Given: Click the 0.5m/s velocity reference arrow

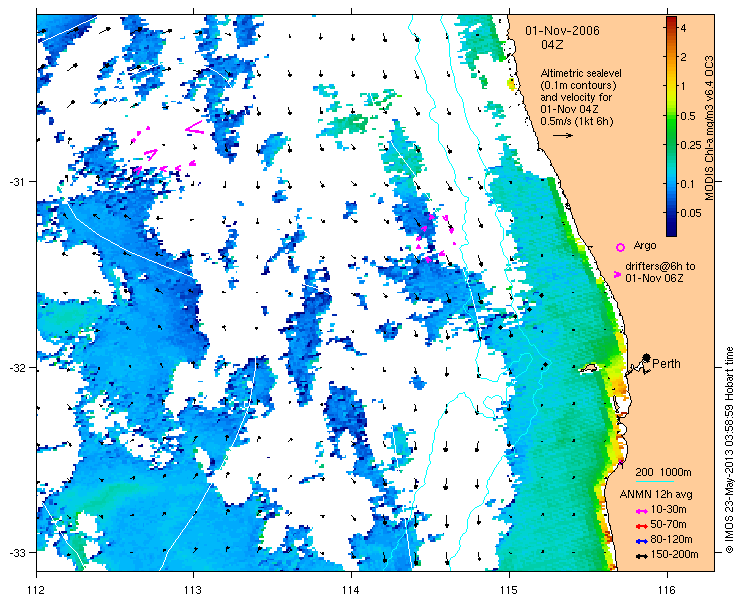Looking at the screenshot, I should 563,135.
